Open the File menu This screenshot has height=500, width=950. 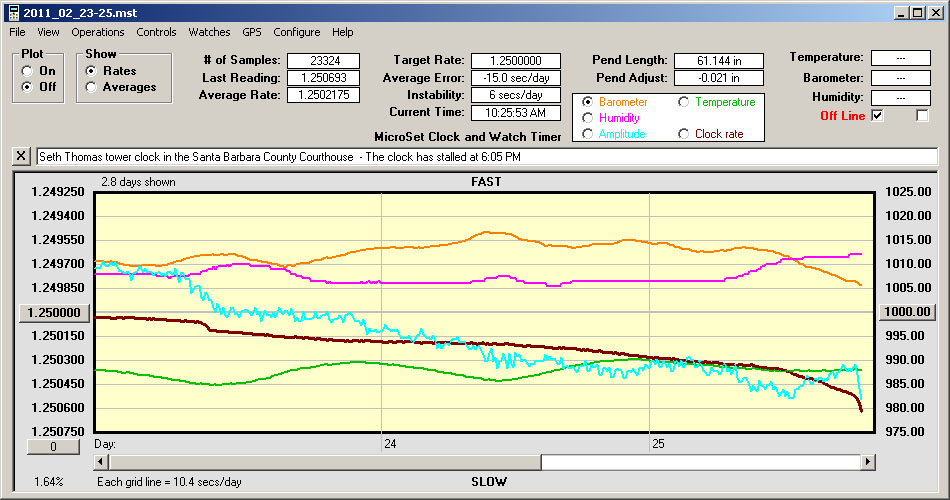[17, 32]
